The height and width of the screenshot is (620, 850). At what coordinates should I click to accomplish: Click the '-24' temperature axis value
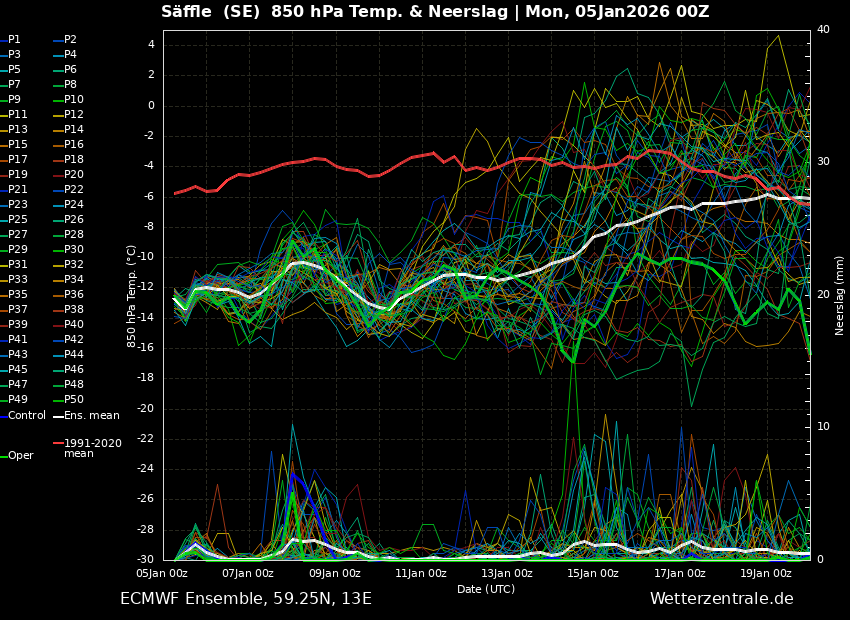coord(146,468)
